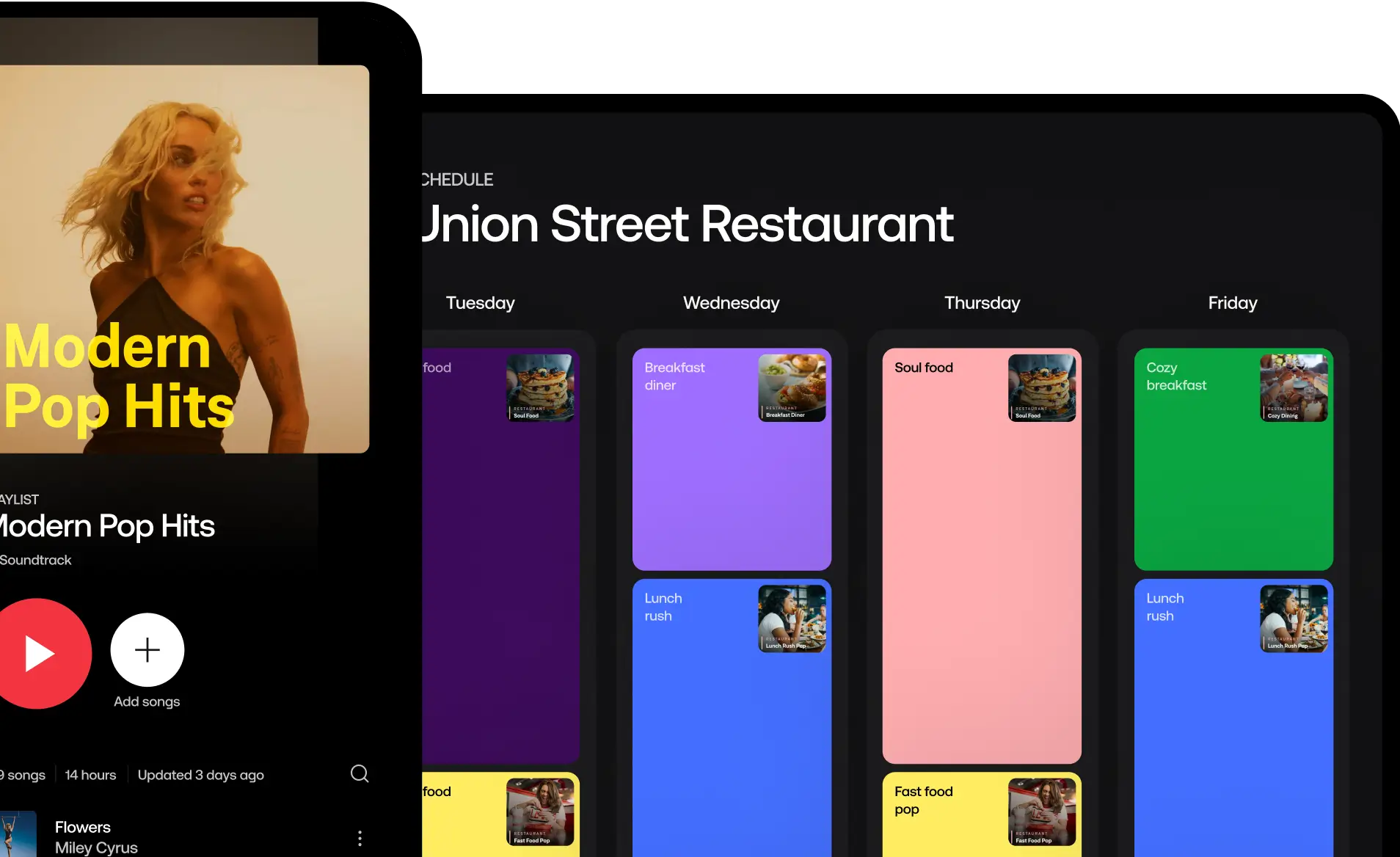
Task: Open the Soundtrack author link
Action: (x=36, y=560)
